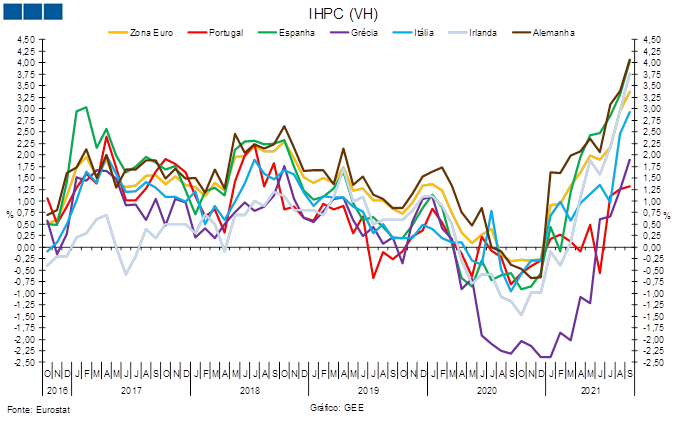Click the right axis 1,25 value
This screenshot has width=680, height=421.
click(x=653, y=189)
